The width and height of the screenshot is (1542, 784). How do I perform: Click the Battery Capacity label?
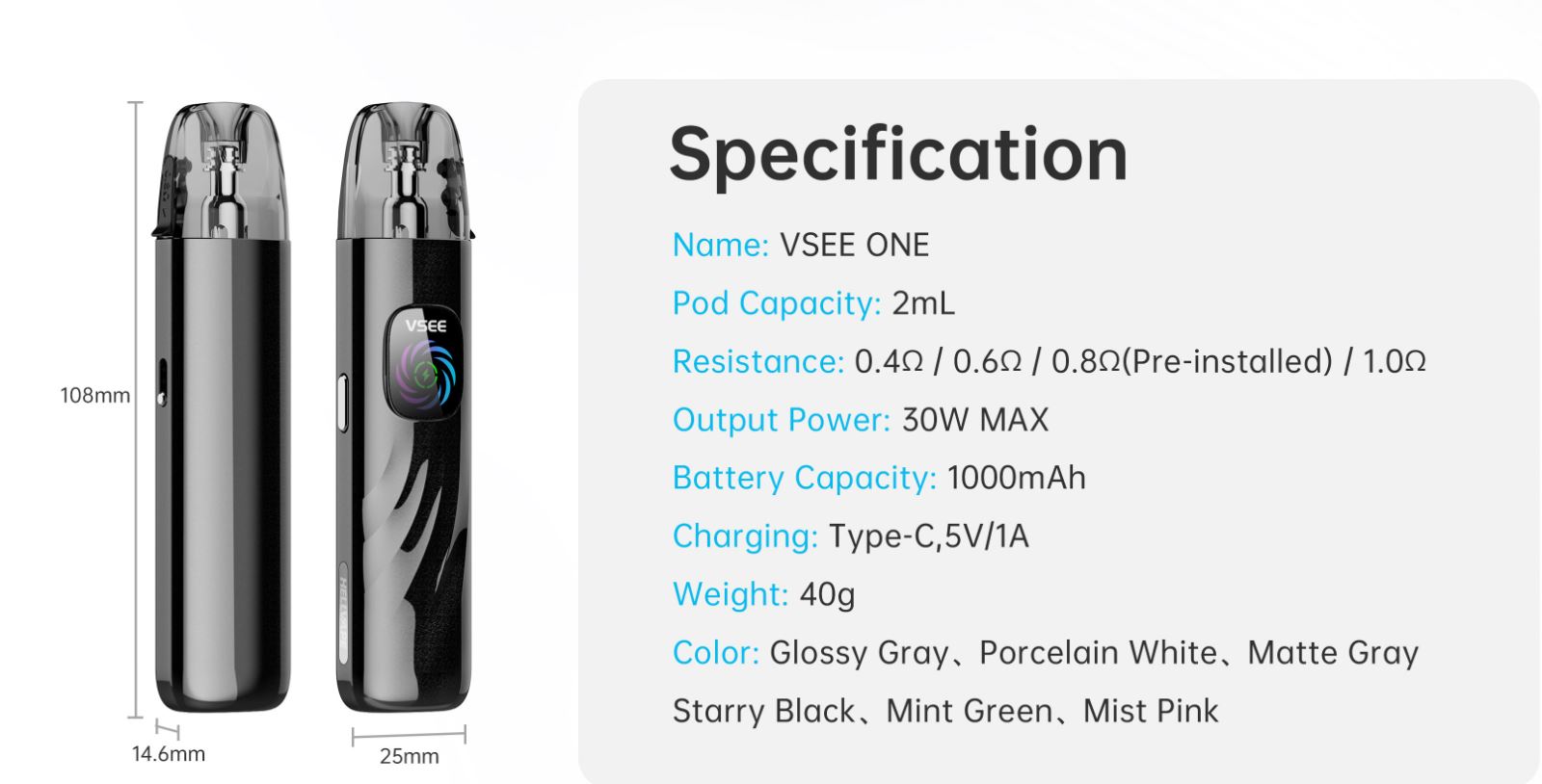click(804, 479)
